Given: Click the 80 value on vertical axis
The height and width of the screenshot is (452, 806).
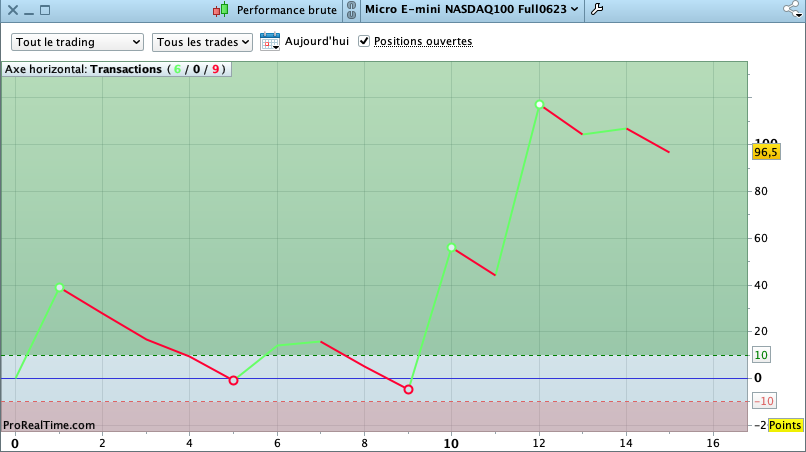Looking at the screenshot, I should [x=761, y=191].
